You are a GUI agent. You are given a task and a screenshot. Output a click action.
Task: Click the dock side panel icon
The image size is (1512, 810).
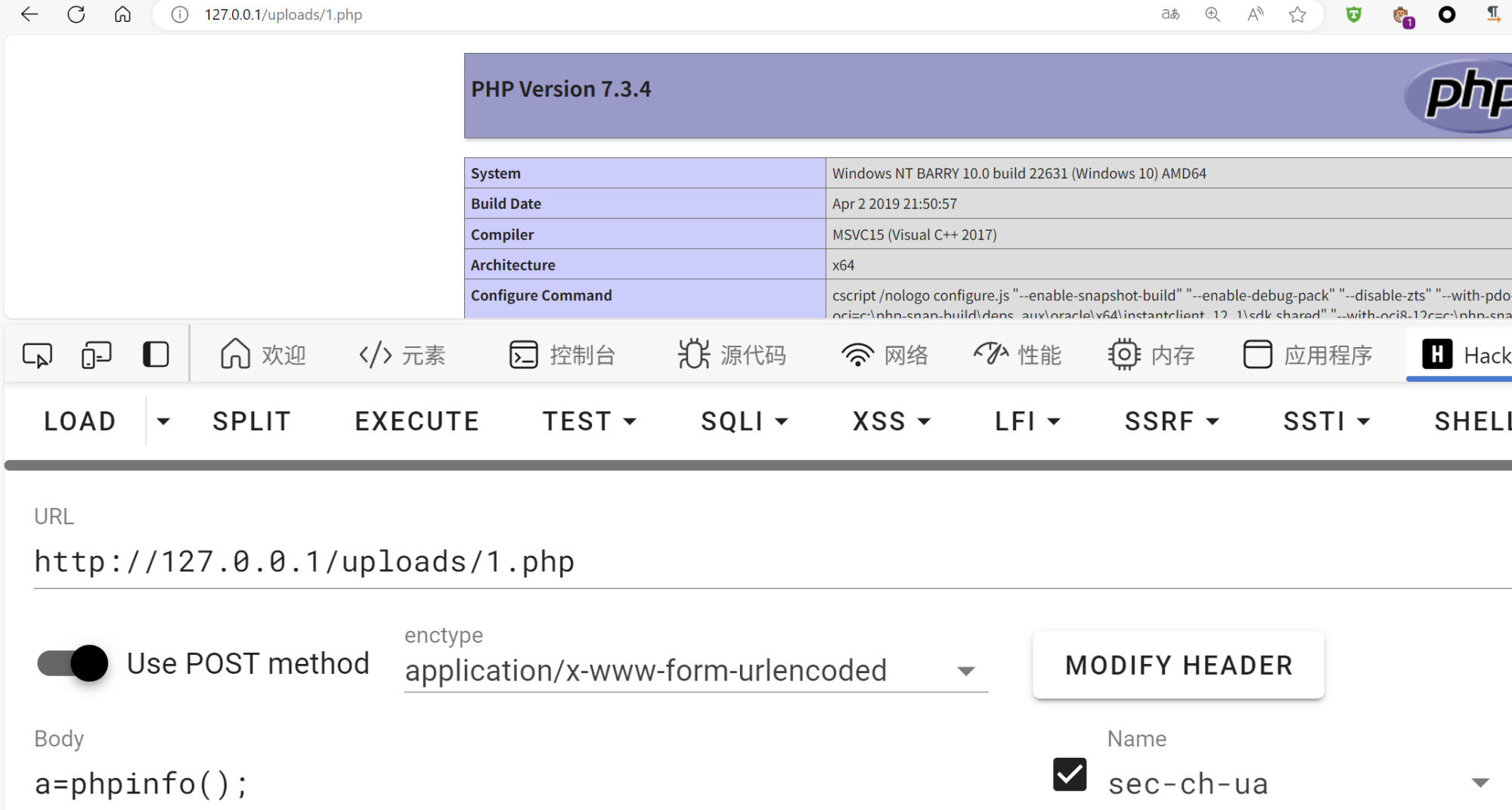pos(156,355)
